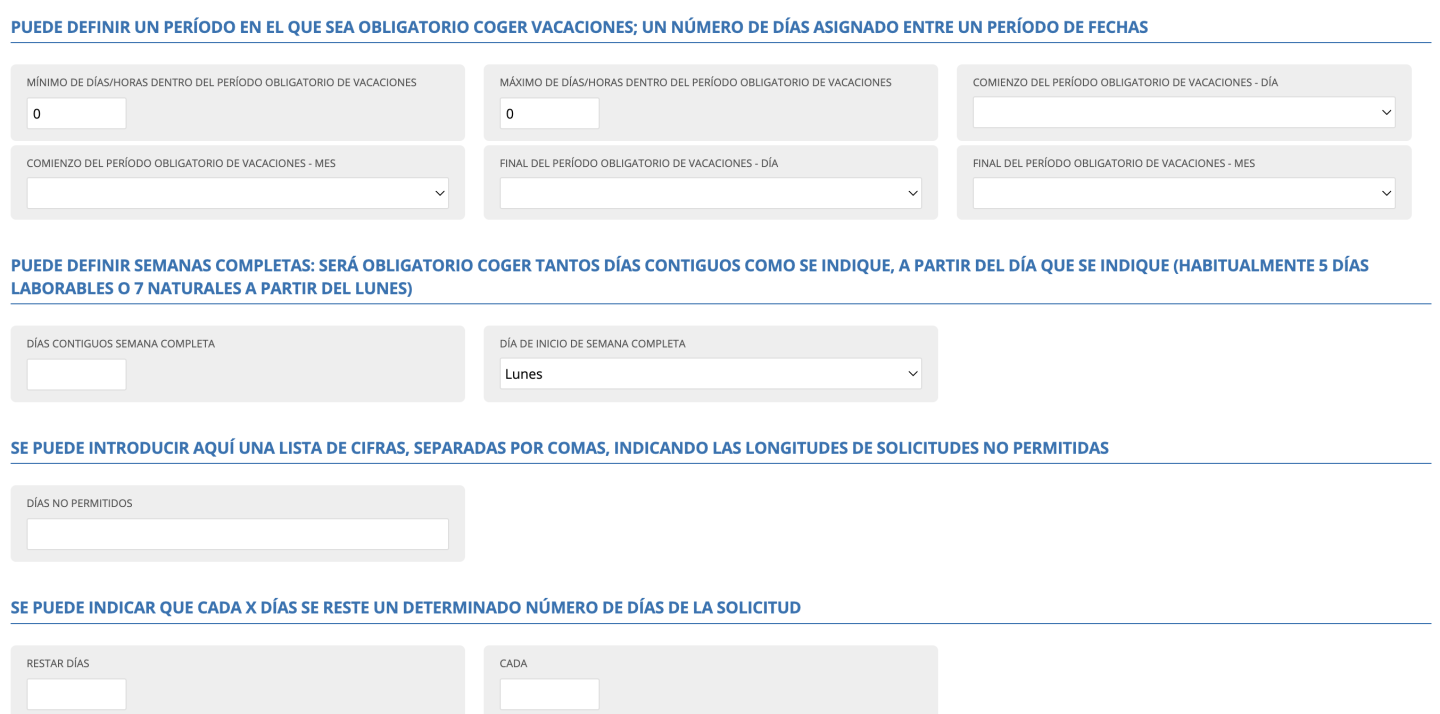Click the 'Se puede indicar que cada X días' heading
Image resolution: width=1440 pixels, height=714 pixels.
405,607
